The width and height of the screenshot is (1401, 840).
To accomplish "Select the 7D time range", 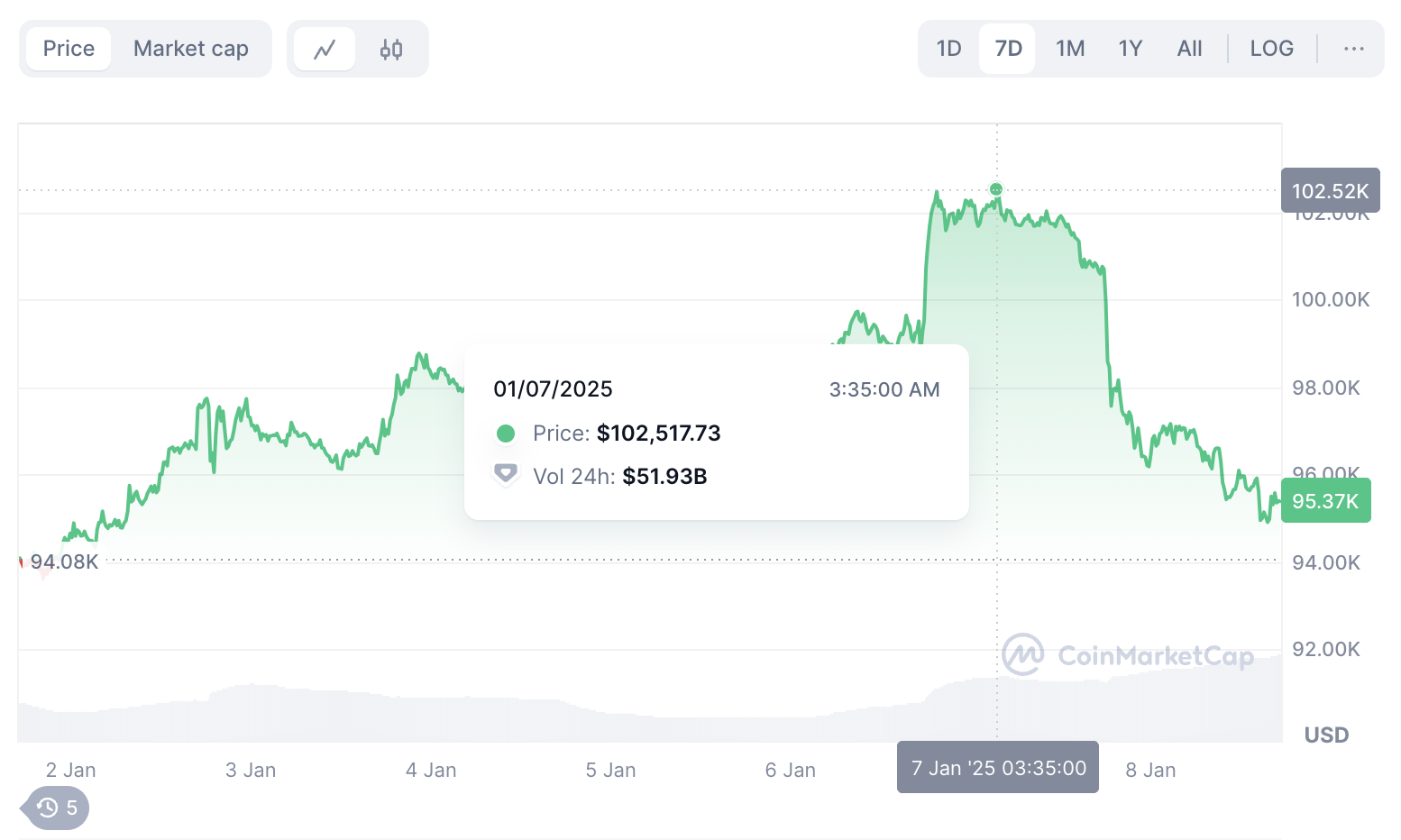I will [1008, 49].
